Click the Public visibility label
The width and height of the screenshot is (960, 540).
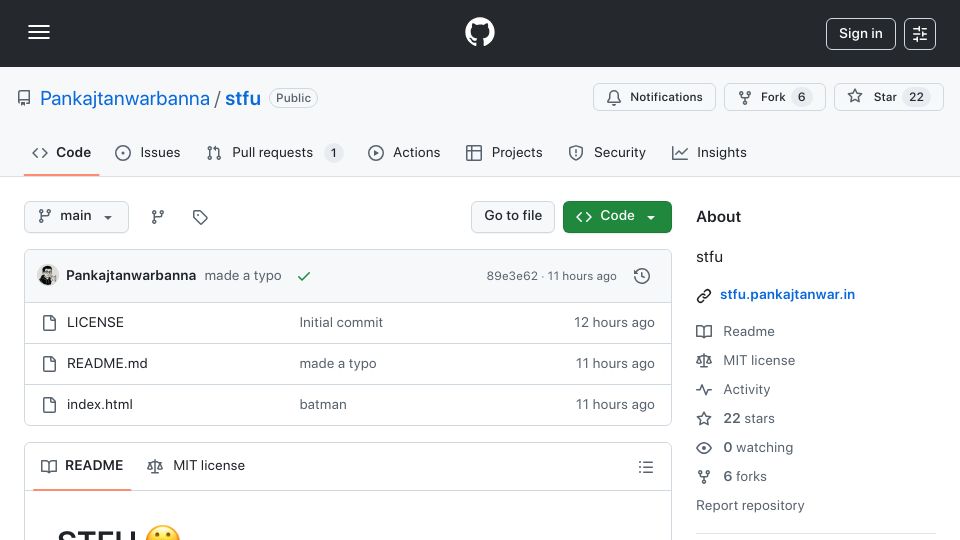point(293,98)
